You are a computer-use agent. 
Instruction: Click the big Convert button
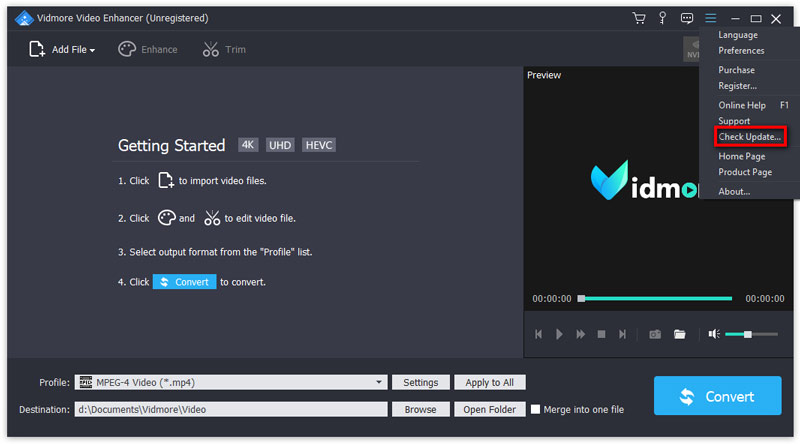(x=717, y=396)
